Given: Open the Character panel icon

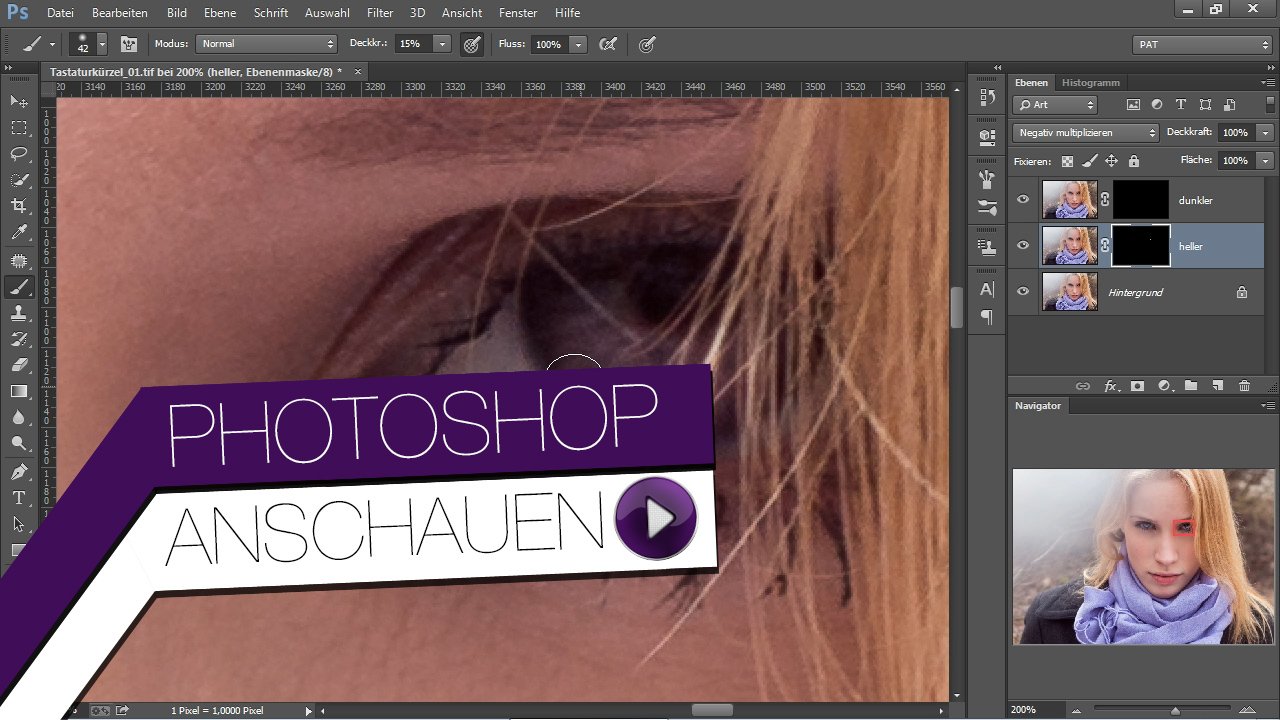Looking at the screenshot, I should pos(987,290).
